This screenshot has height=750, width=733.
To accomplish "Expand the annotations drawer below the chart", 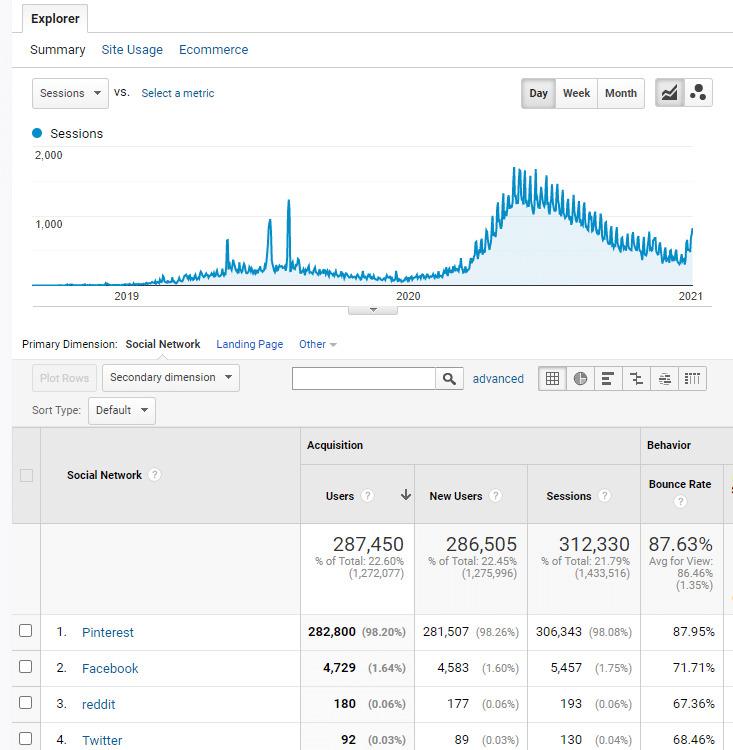I will point(373,310).
